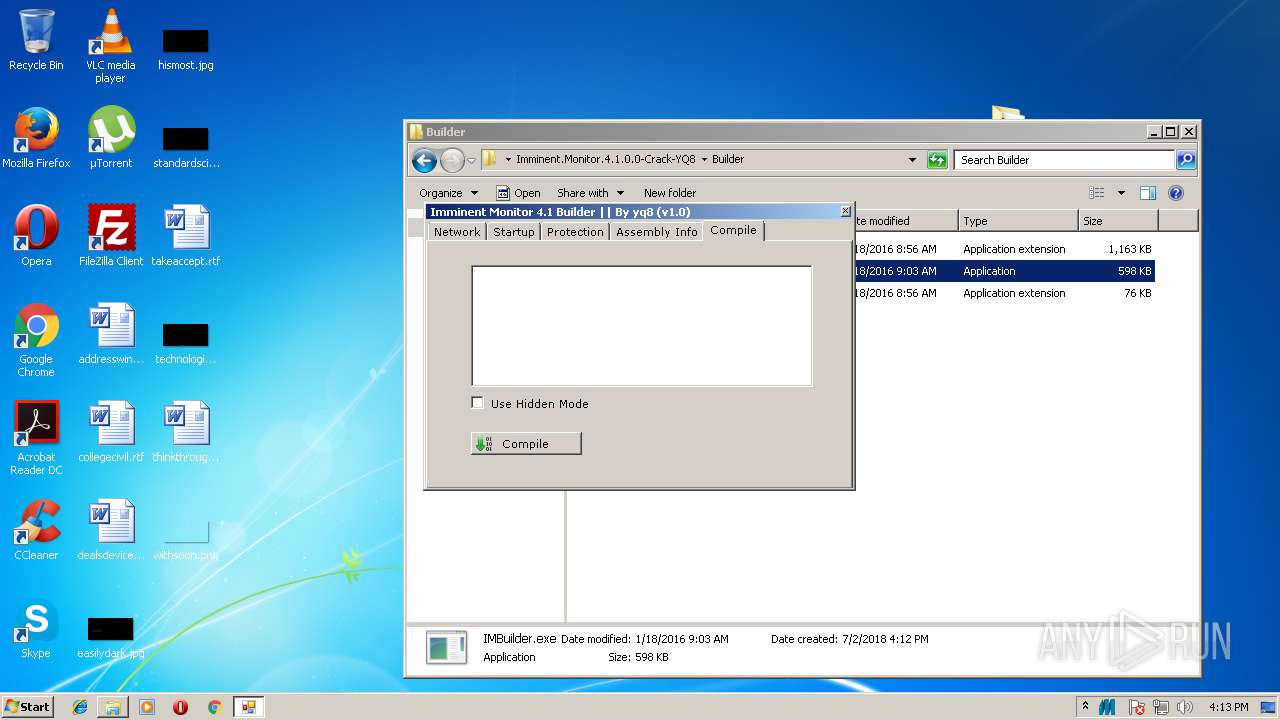Select the dealsdevice document icon

(110, 530)
